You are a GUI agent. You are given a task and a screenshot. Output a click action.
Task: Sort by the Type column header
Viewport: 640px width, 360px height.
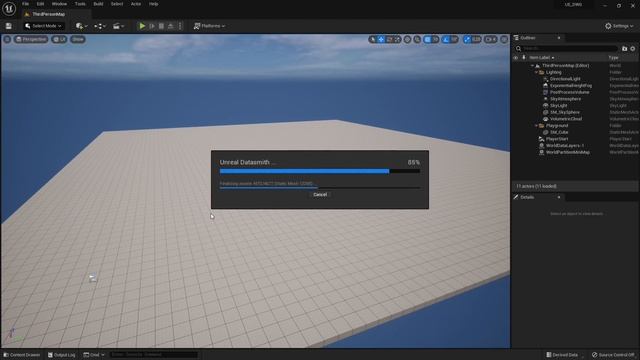point(613,58)
